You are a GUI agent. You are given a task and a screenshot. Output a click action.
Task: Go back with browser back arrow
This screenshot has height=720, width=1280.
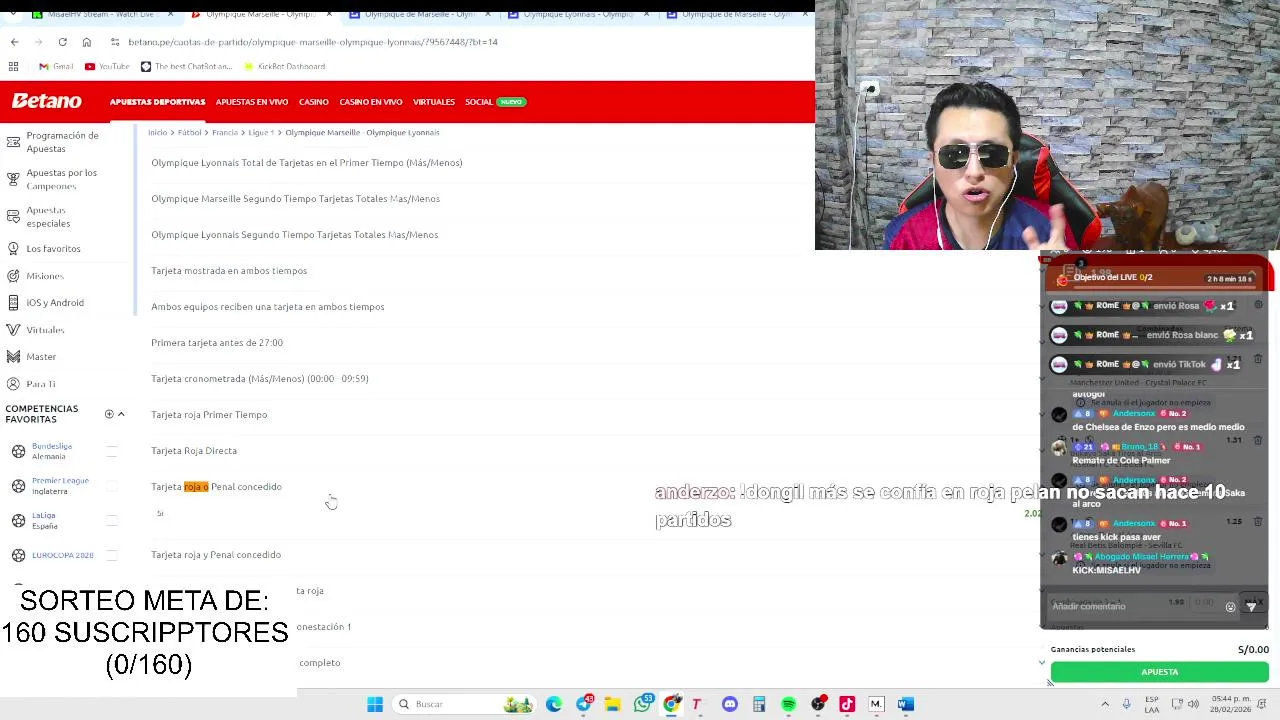point(14,42)
